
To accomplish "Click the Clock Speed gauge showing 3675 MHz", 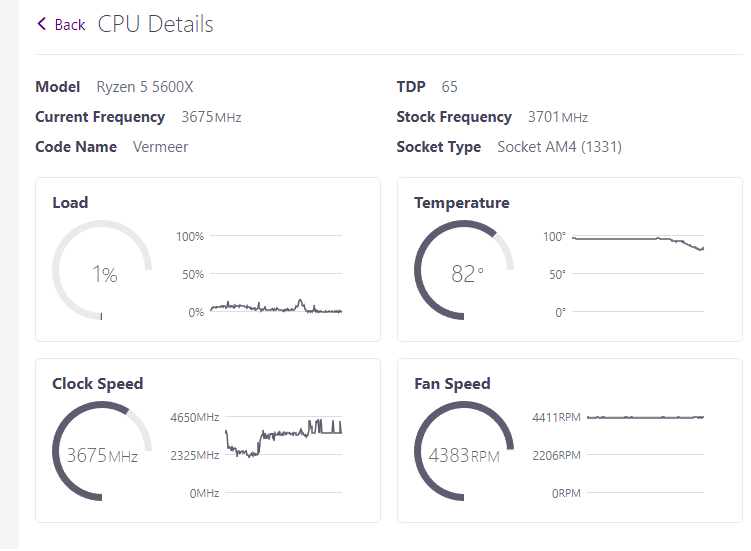I will pyautogui.click(x=102, y=455).
